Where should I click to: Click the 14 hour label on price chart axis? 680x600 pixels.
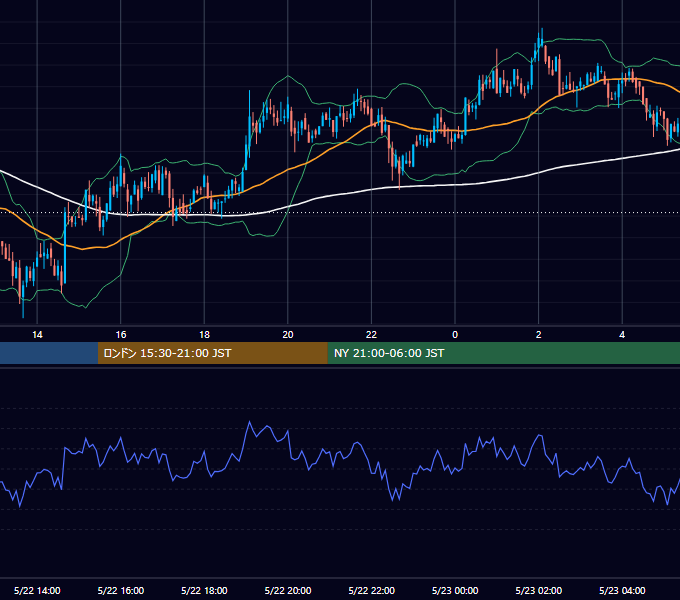point(37,335)
